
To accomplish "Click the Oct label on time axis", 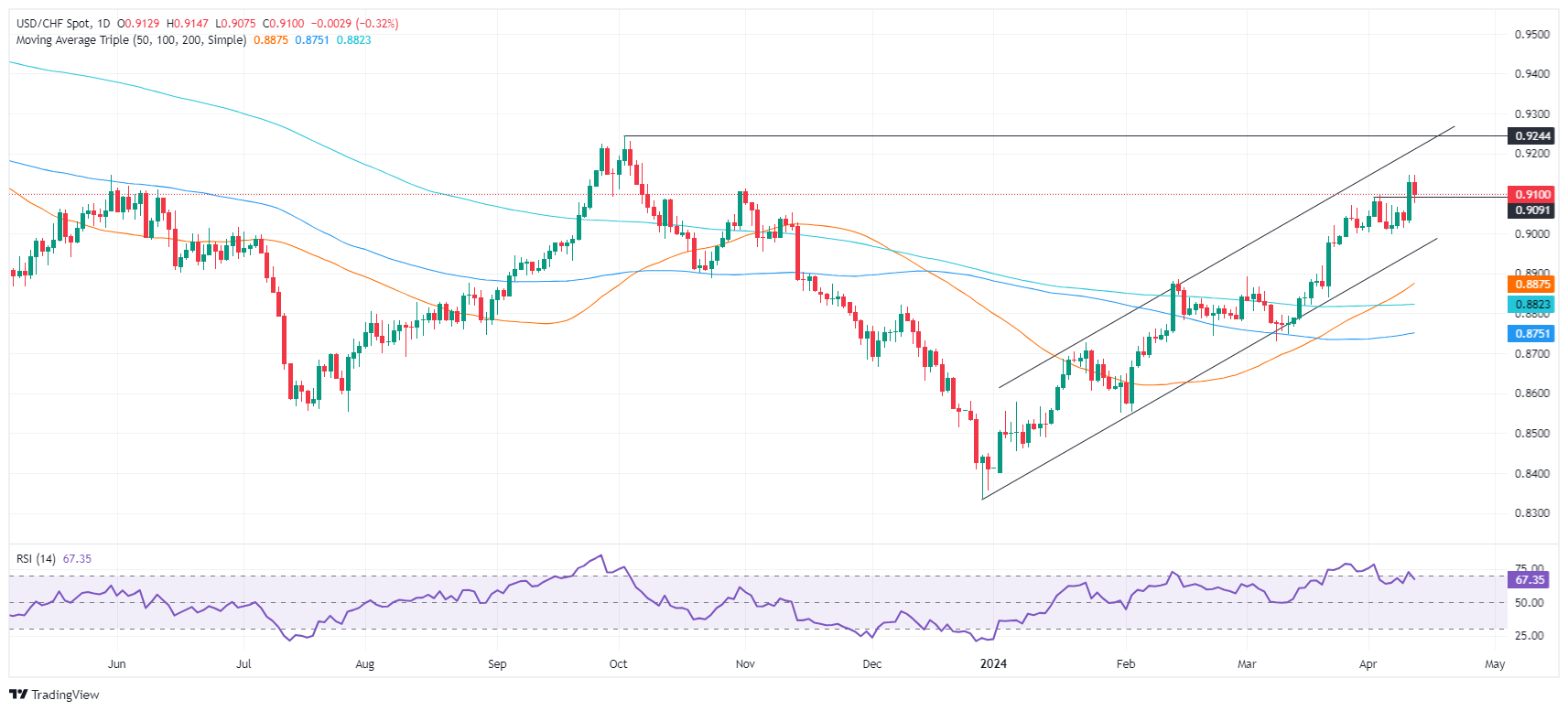I will 619,664.
